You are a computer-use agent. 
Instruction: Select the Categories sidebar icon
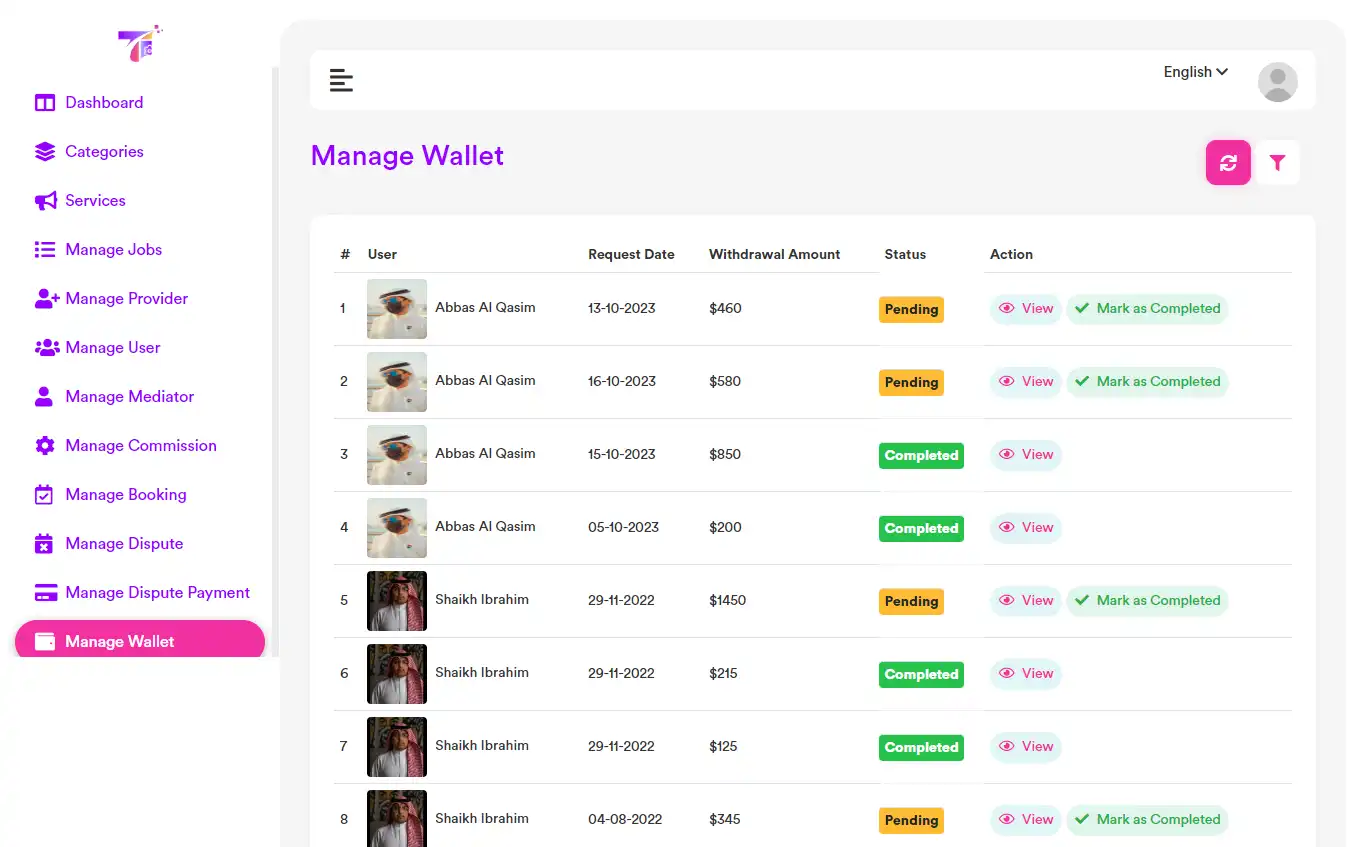[45, 151]
